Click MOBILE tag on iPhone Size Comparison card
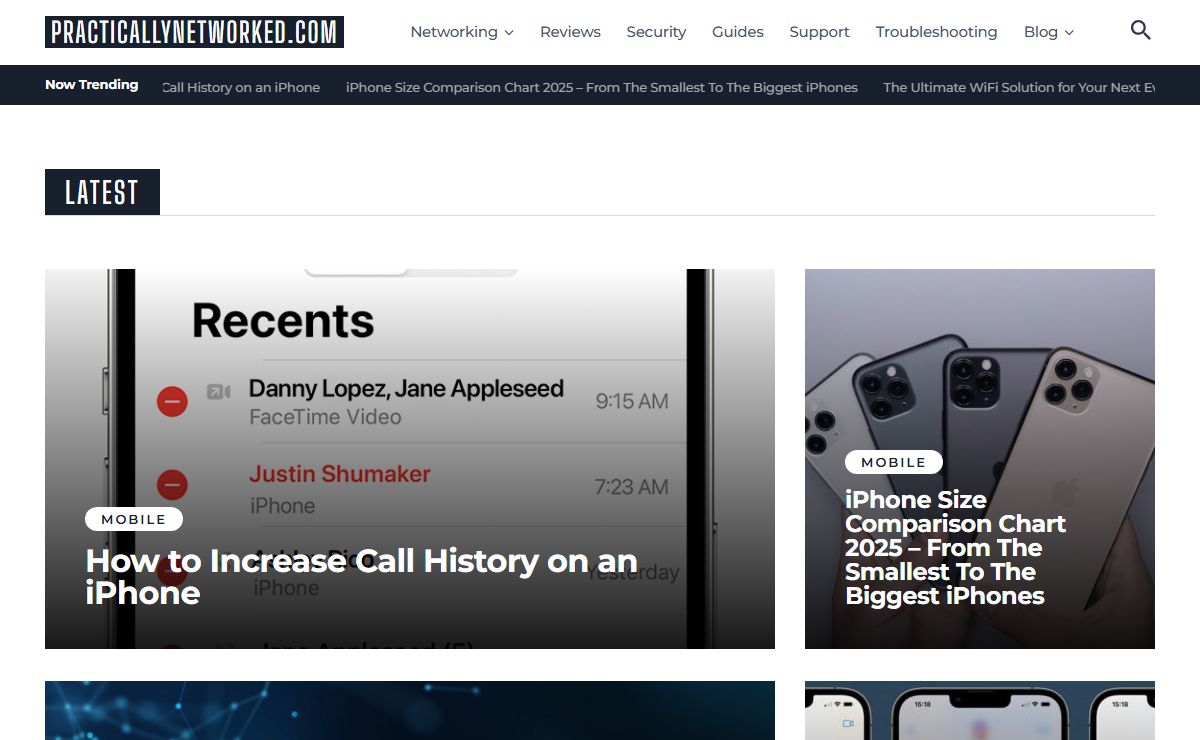Viewport: 1200px width, 740px height. [894, 462]
